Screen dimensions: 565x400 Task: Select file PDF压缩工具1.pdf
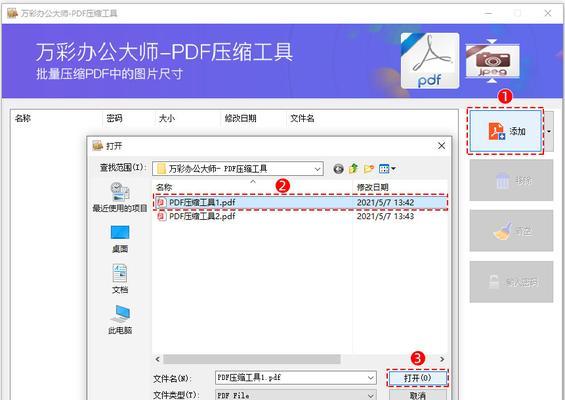tap(300, 202)
